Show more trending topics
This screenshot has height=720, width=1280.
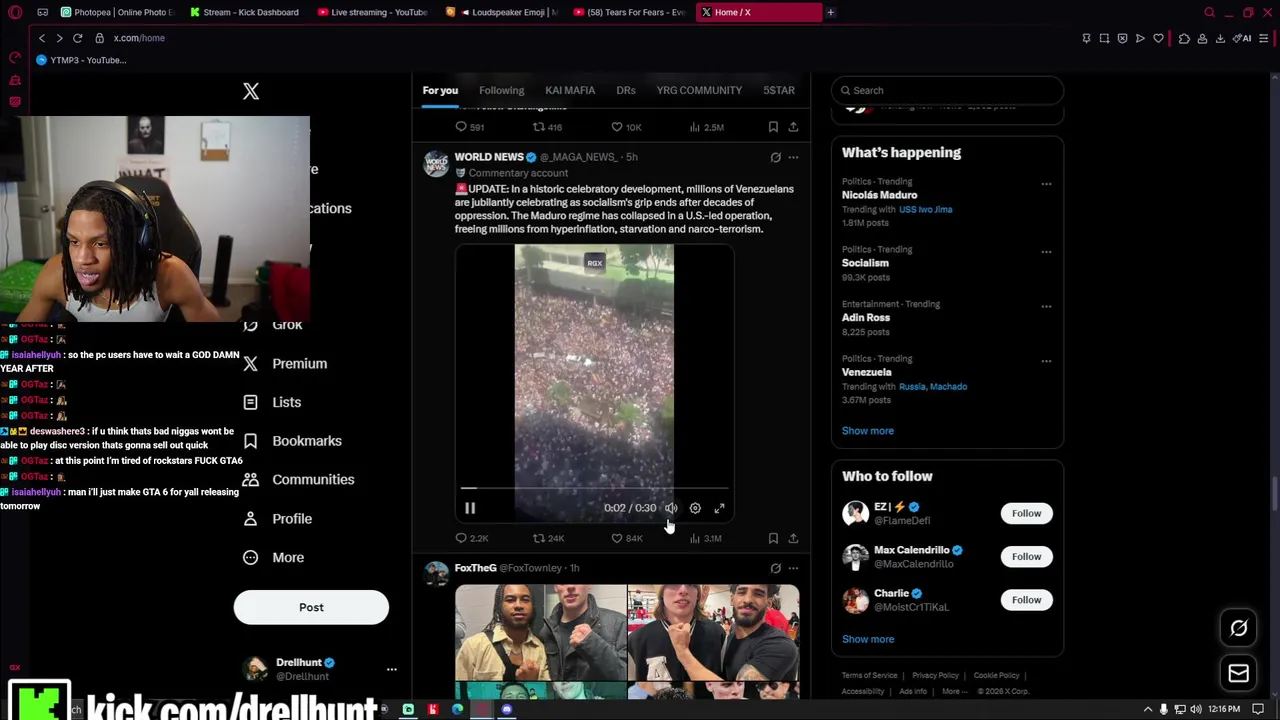tap(867, 431)
